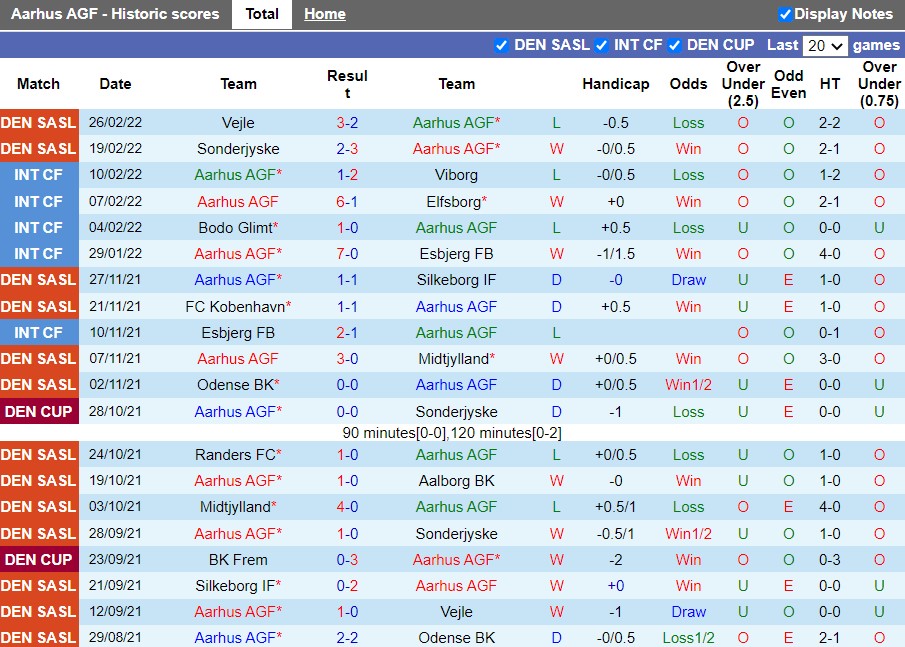Click the 1-0 result versus Randers FC
The image size is (905, 647).
[x=347, y=455]
